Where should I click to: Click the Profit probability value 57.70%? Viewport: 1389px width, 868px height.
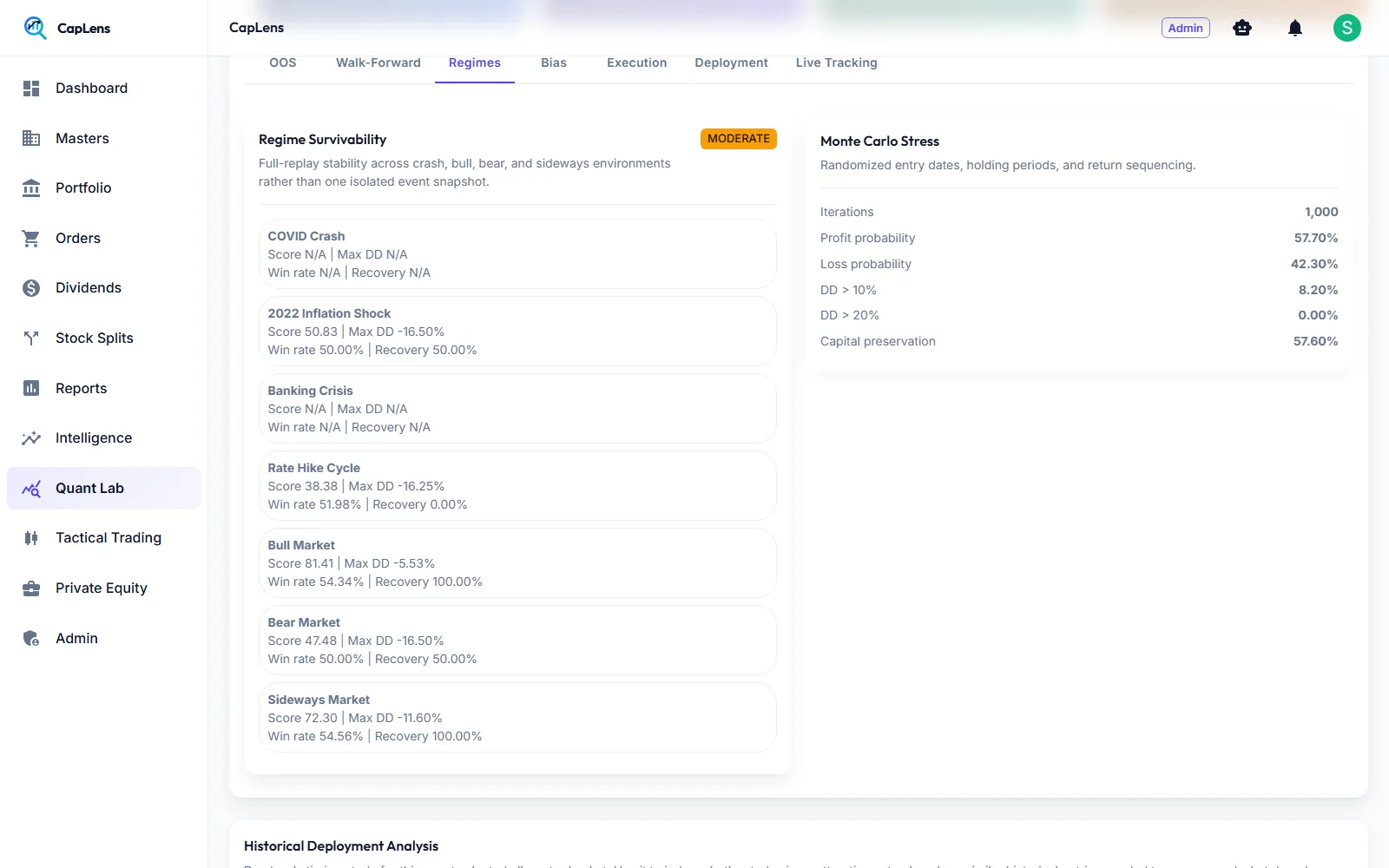tap(1316, 238)
